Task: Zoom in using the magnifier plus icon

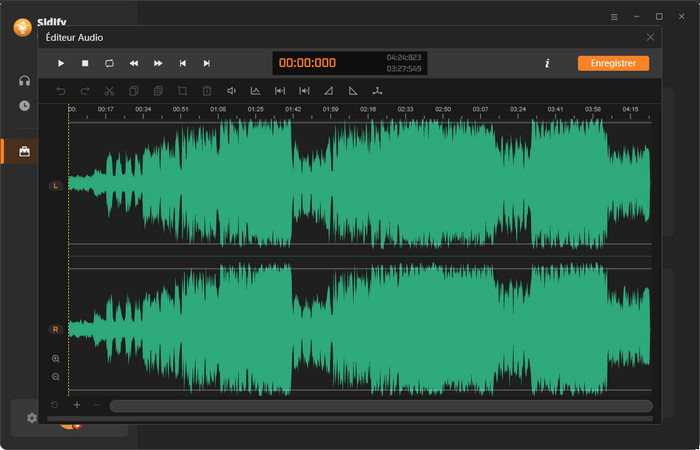Action: point(55,358)
